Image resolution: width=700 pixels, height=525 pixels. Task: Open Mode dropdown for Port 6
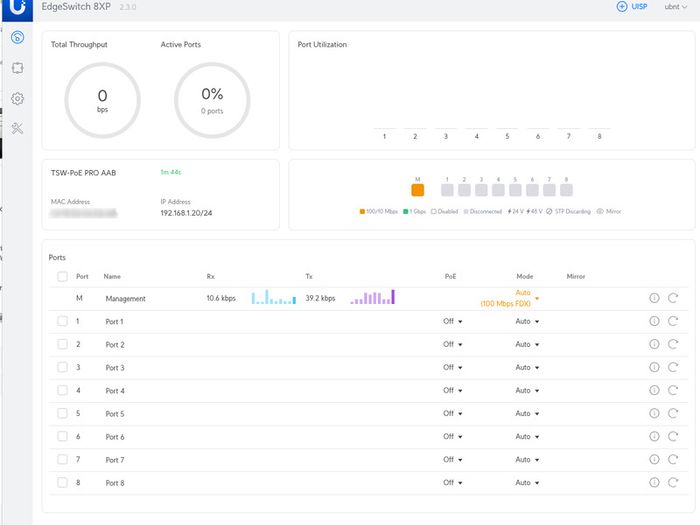click(x=527, y=436)
